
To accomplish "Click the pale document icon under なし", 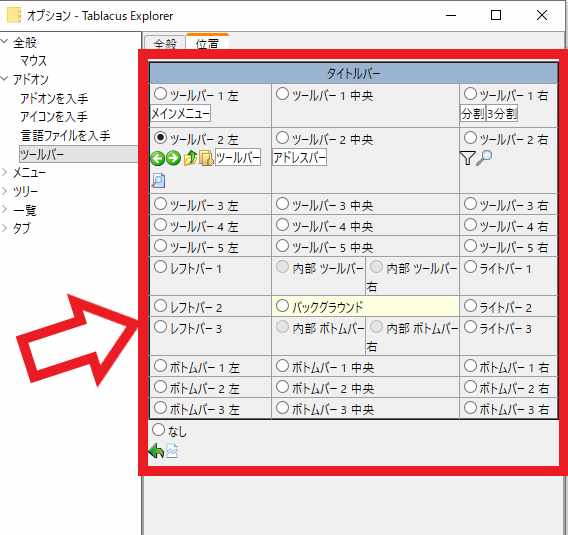I will point(172,451).
